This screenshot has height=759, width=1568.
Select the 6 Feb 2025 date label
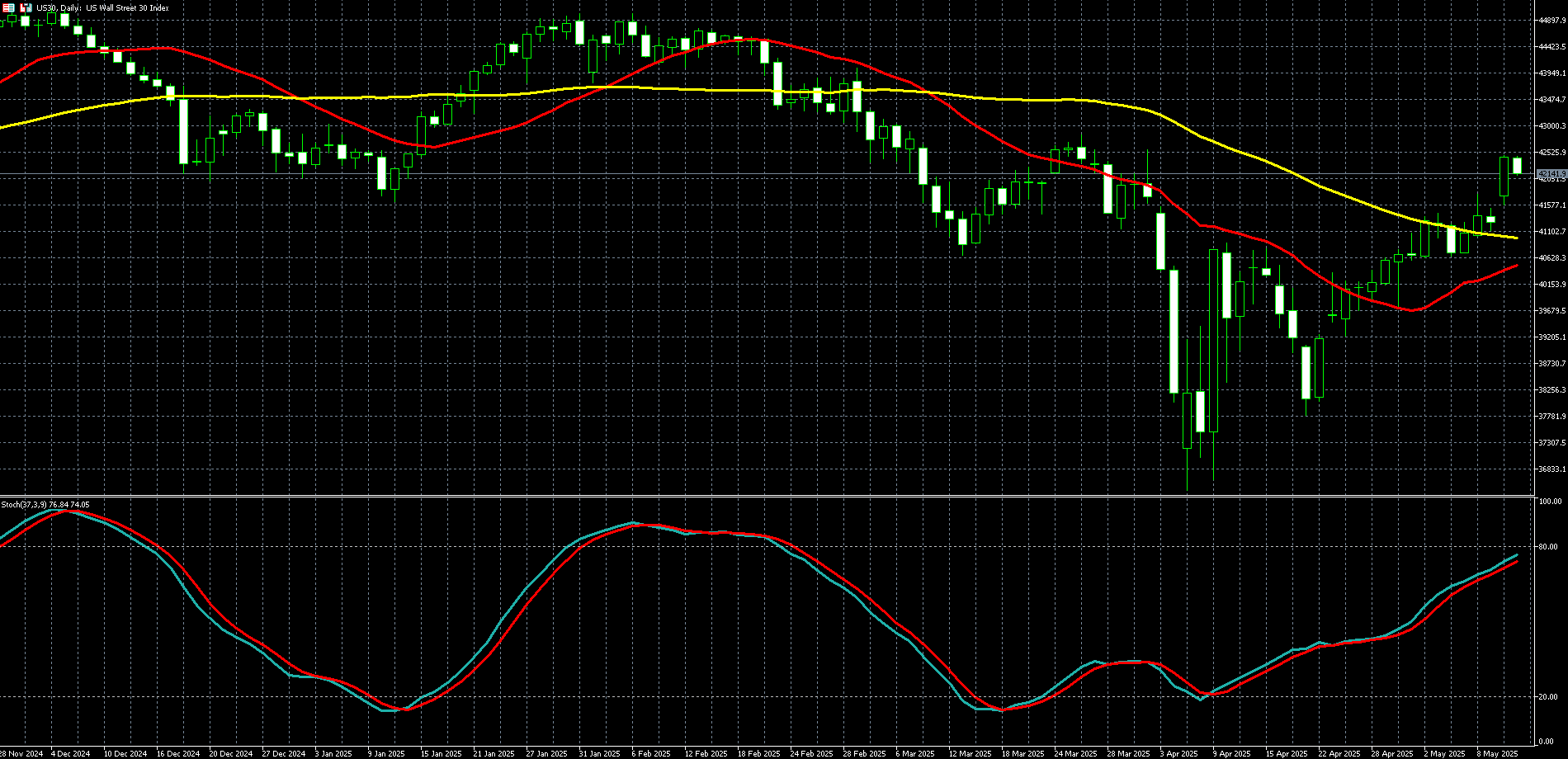651,753
